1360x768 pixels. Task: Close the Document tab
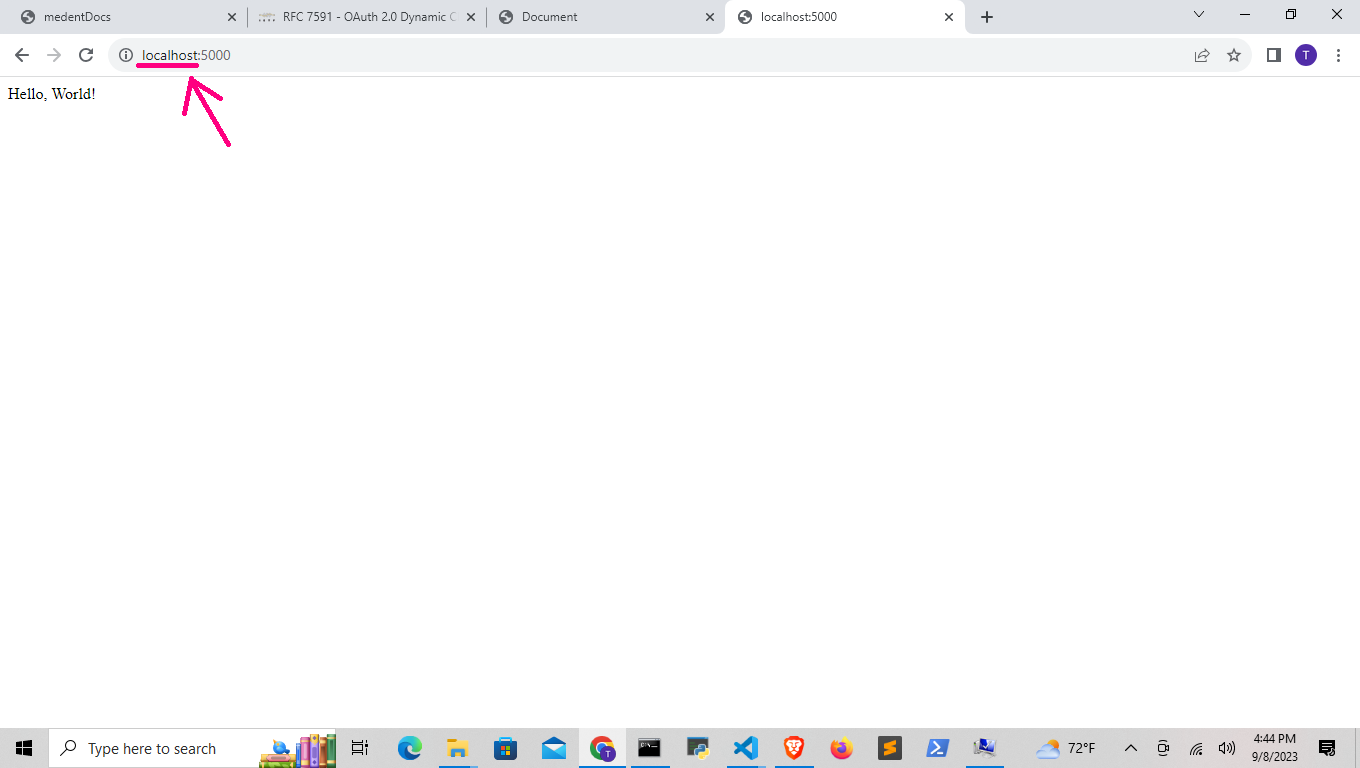point(710,17)
